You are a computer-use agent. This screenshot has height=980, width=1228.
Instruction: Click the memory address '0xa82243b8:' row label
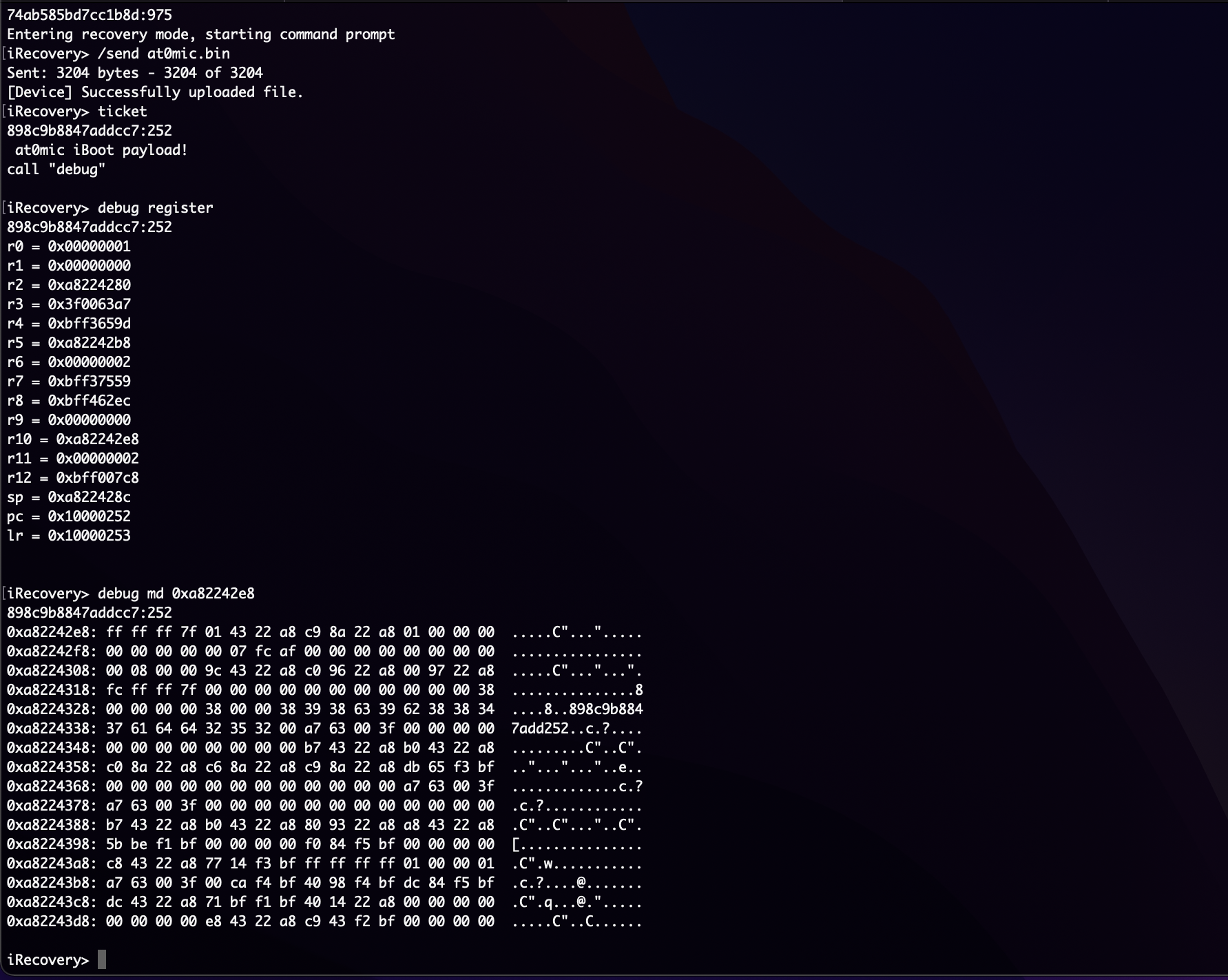pyautogui.click(x=52, y=883)
